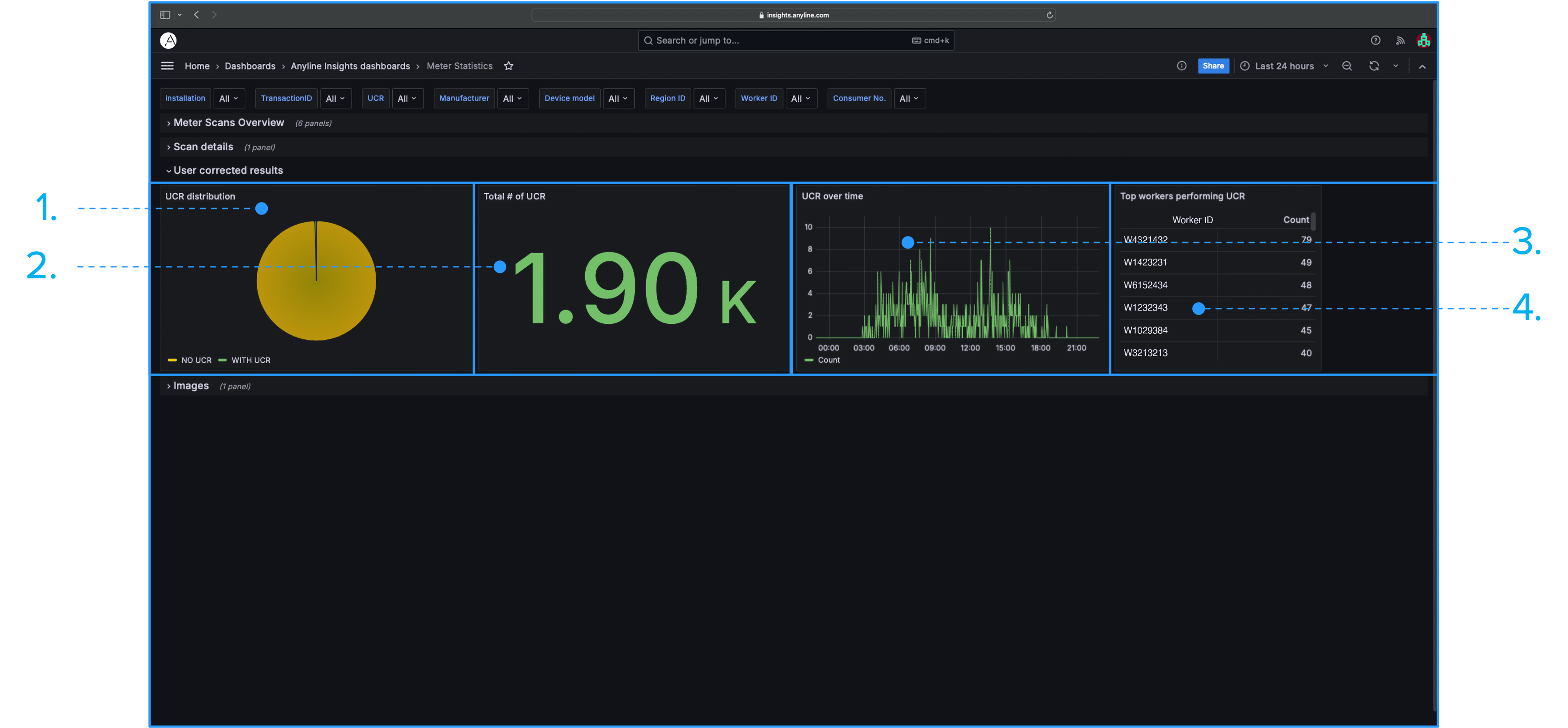The width and height of the screenshot is (1568, 728).
Task: Collapse top toolbar with chevron-up icon
Action: 1422,66
